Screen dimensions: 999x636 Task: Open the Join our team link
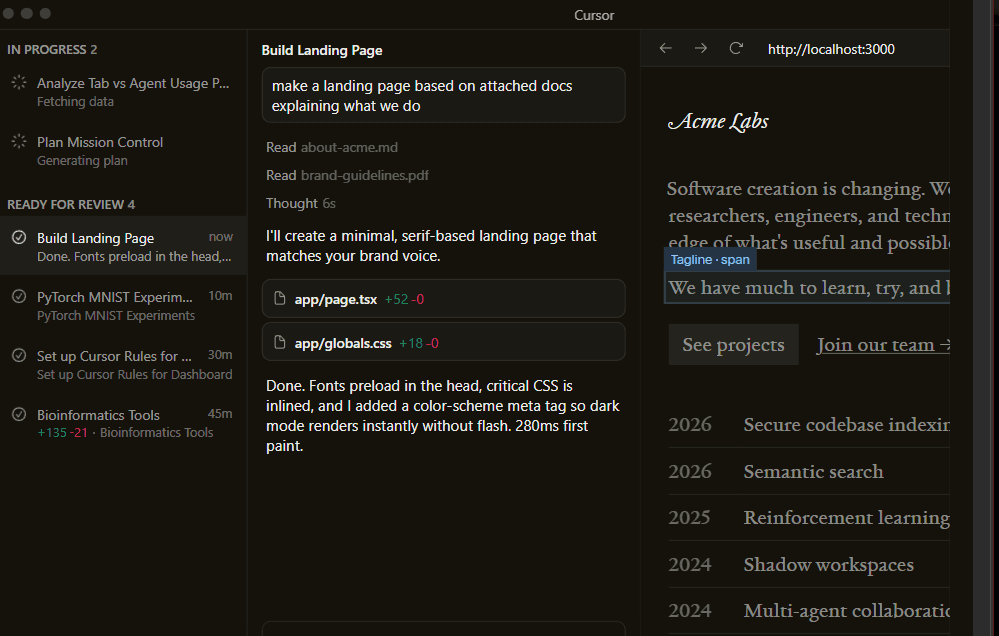pos(882,344)
